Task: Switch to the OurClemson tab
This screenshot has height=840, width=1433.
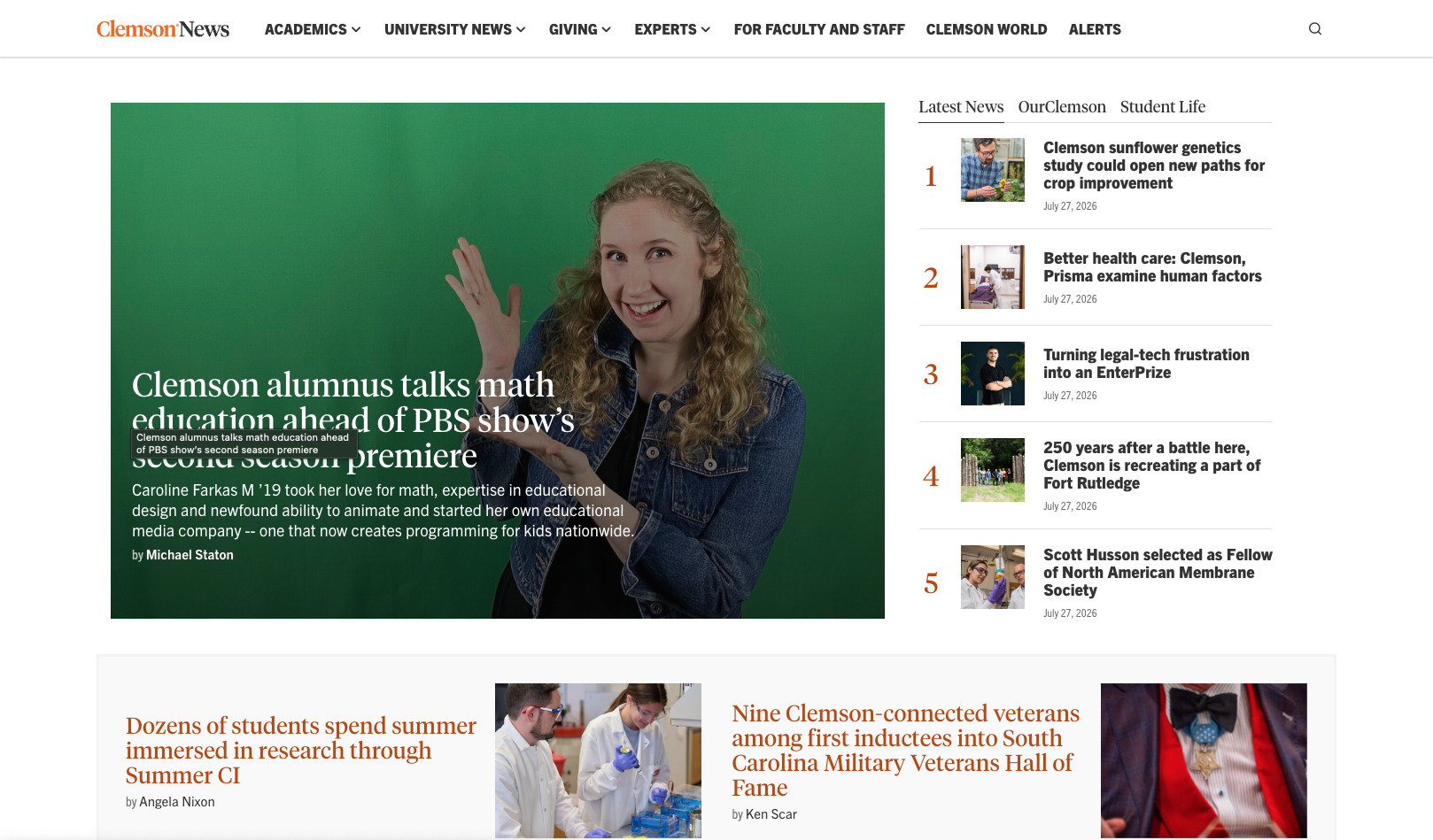Action: click(x=1062, y=107)
